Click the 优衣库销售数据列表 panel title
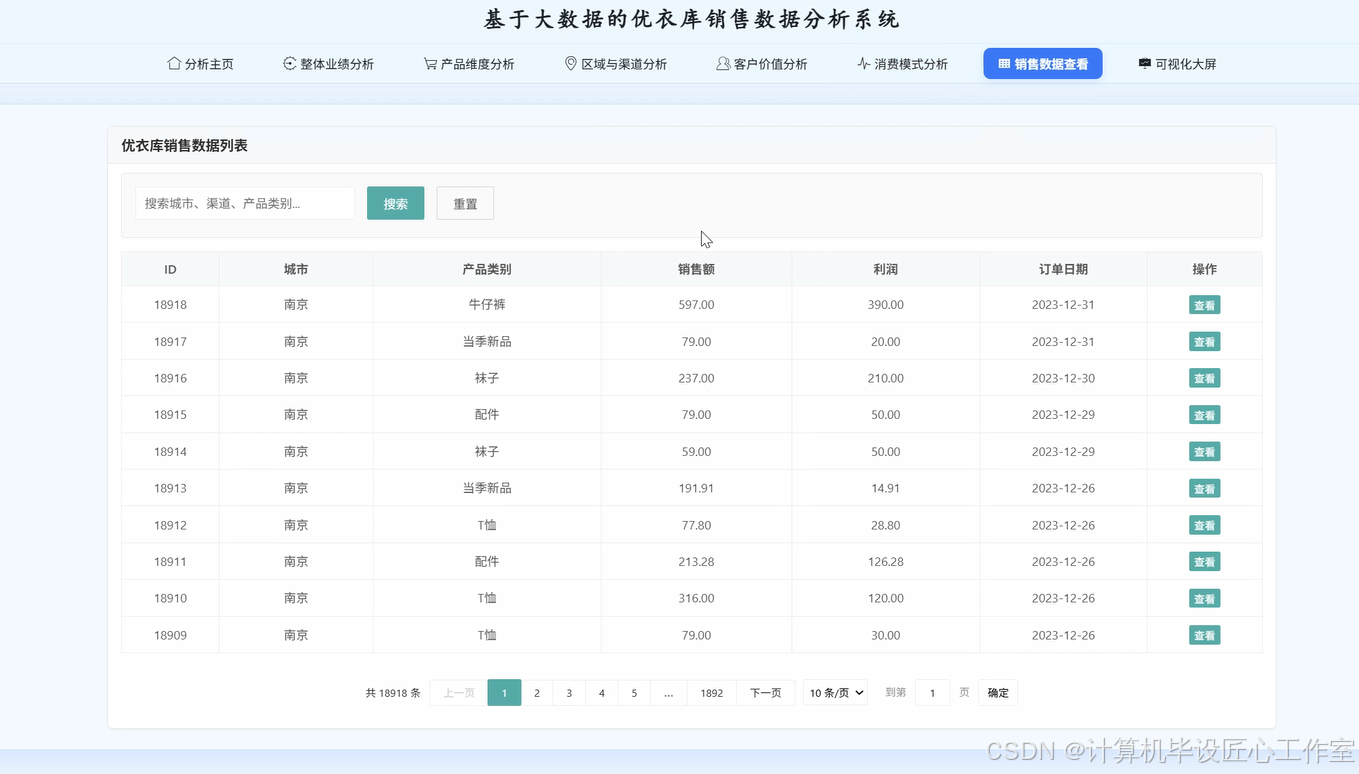Viewport: 1359px width, 774px height. 185,146
